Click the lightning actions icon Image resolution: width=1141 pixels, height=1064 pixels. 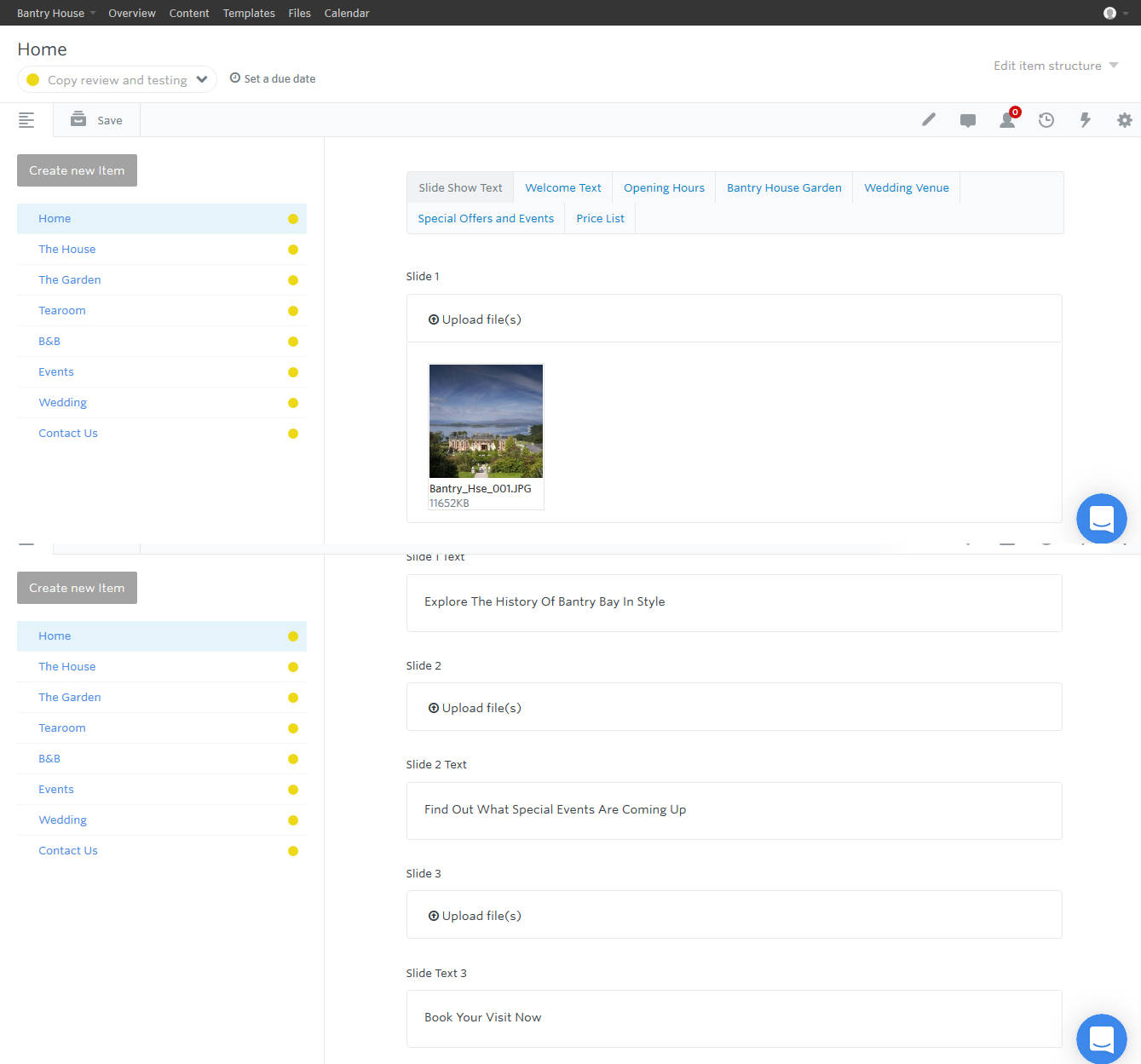pyautogui.click(x=1085, y=120)
